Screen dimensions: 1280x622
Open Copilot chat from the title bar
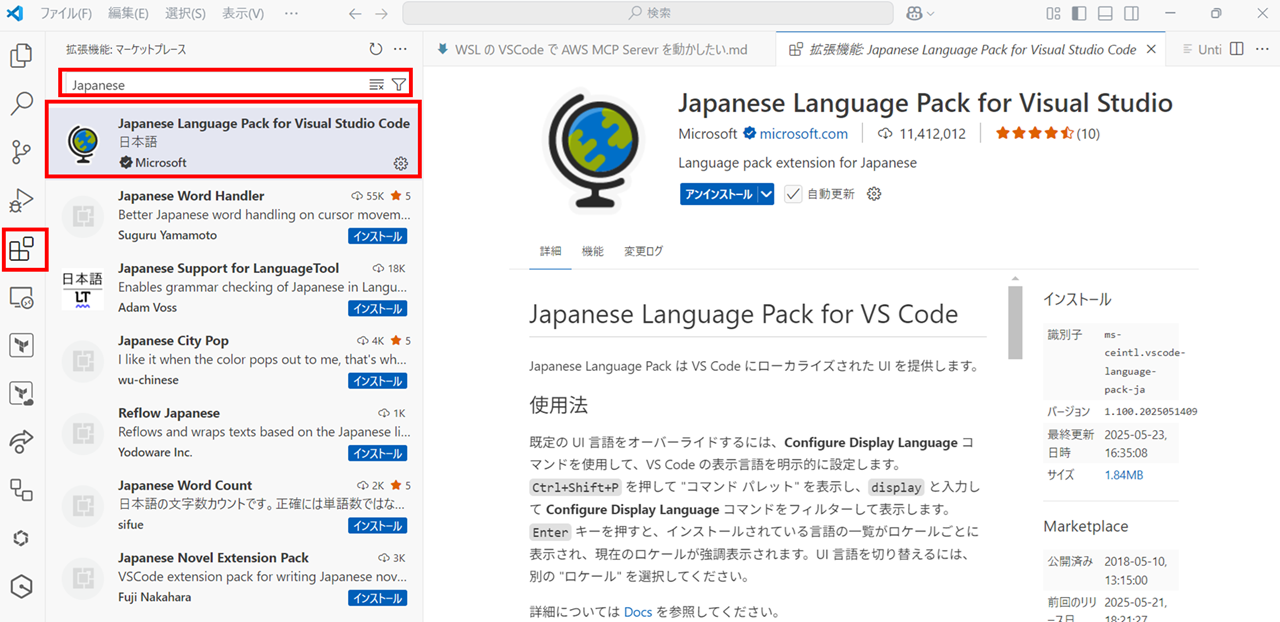click(914, 14)
